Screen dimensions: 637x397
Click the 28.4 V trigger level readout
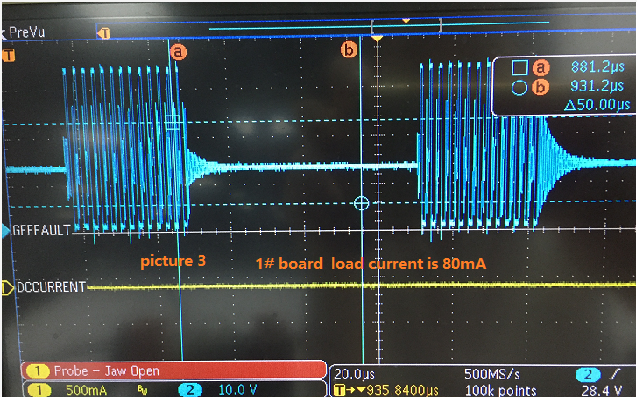(602, 390)
